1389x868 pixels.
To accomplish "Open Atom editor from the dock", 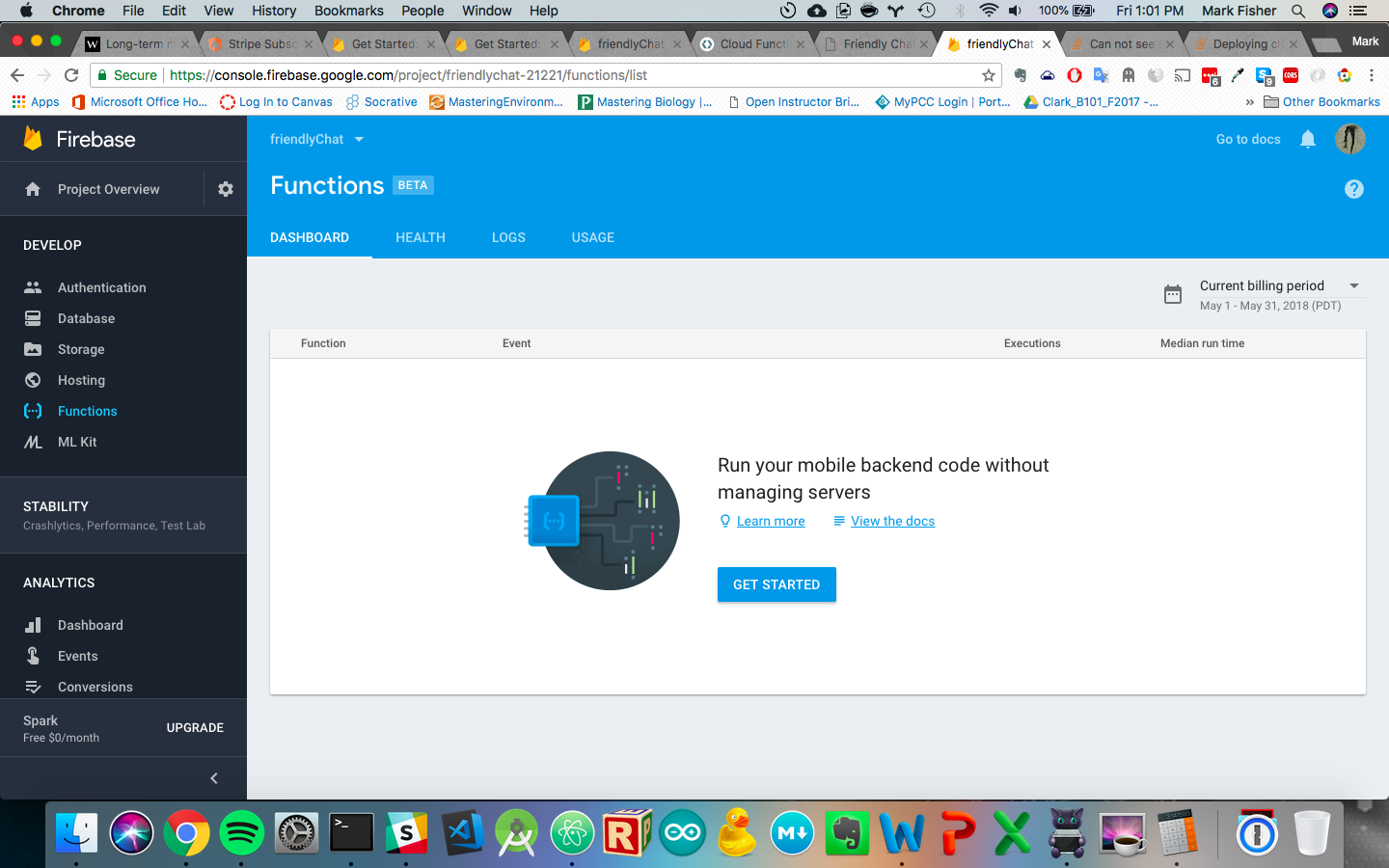I will coord(573,832).
